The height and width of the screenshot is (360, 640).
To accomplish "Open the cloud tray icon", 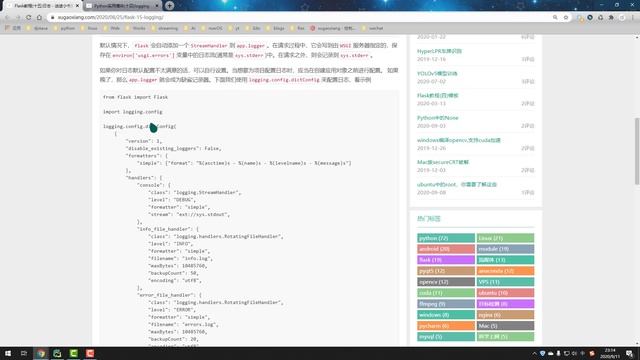I will point(551,353).
